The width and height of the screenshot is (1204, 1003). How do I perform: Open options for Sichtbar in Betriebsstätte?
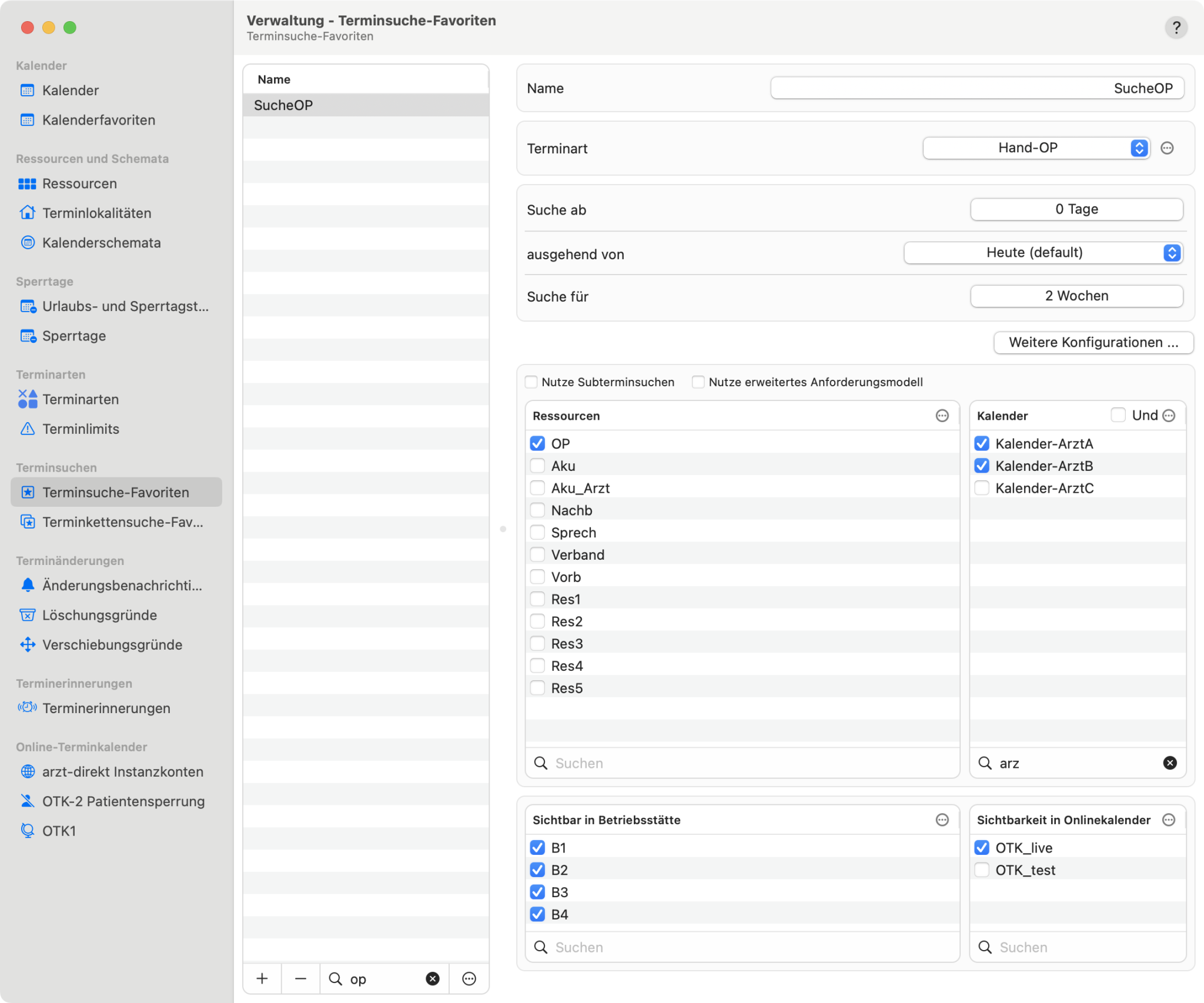[942, 820]
